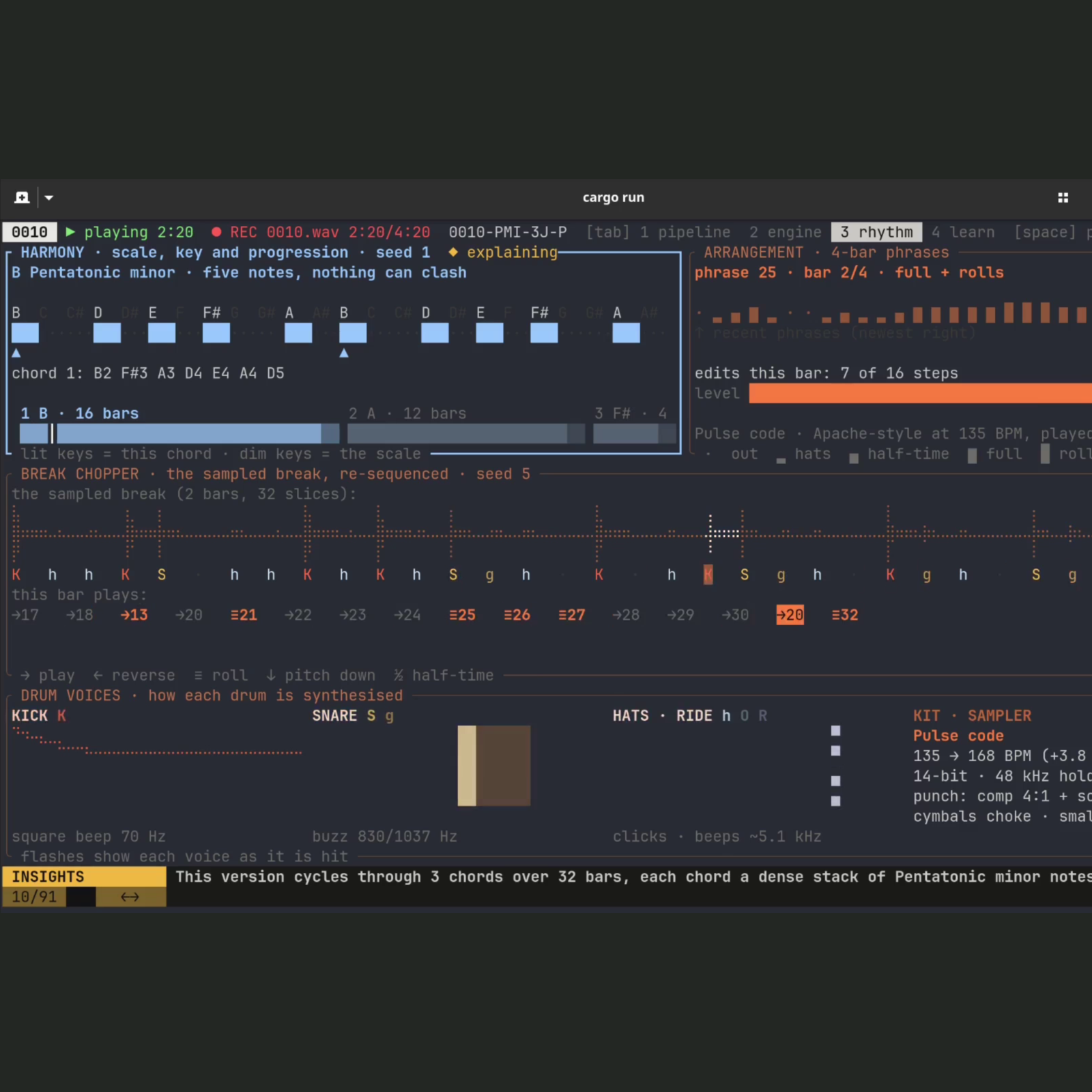Click the tan snare flash swatch
The width and height of the screenshot is (1092, 1092).
pos(467,766)
